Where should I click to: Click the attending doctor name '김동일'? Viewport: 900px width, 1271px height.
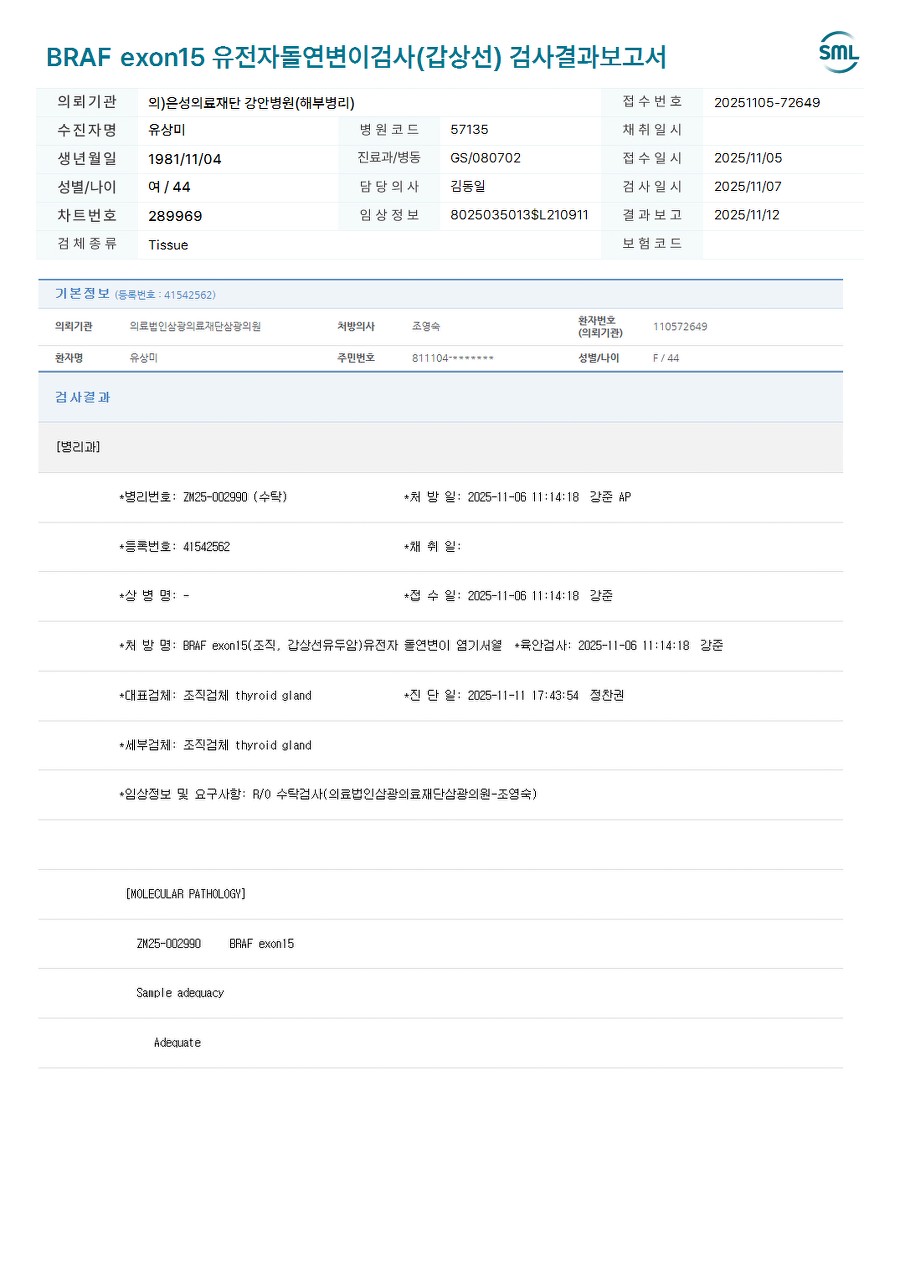click(468, 186)
